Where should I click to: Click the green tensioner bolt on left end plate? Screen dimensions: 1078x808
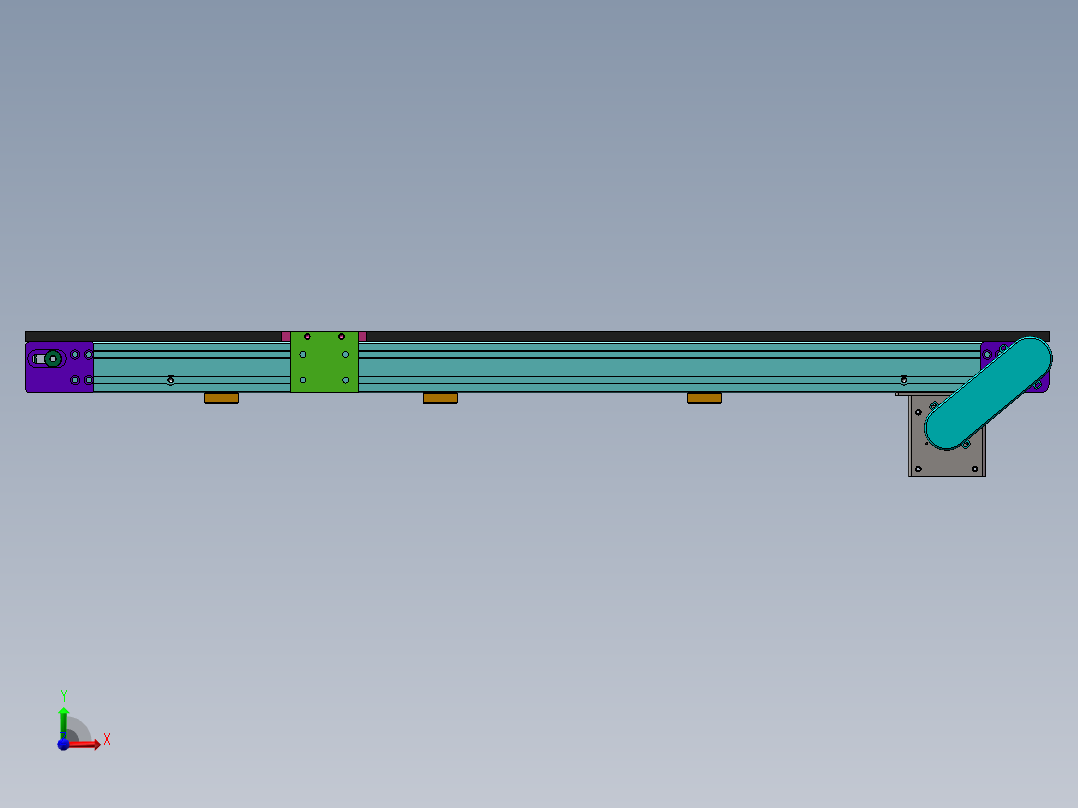(53, 358)
